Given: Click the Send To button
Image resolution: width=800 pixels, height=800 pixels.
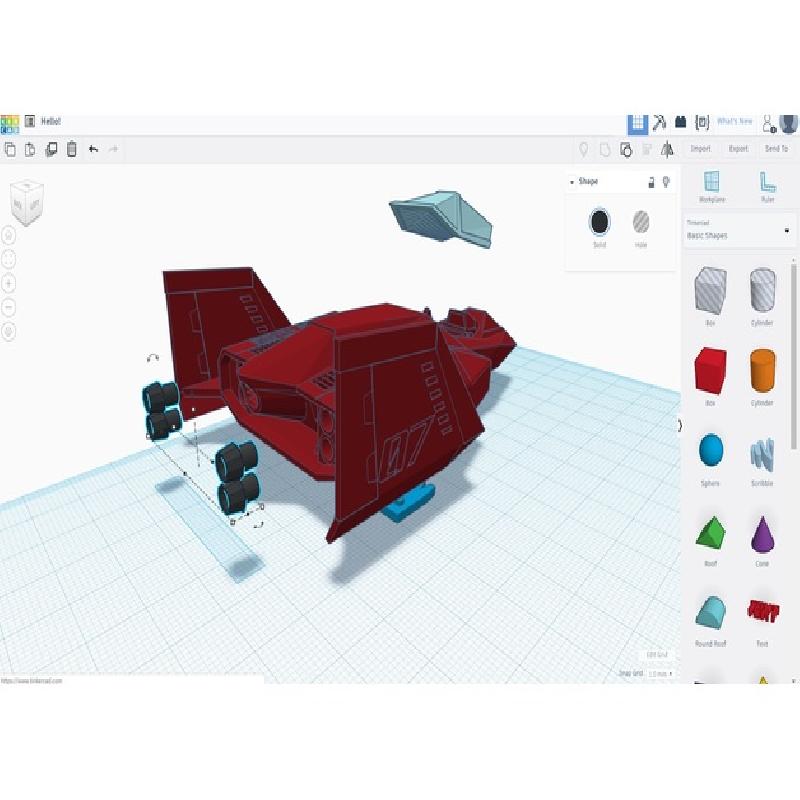Looking at the screenshot, I should click(777, 149).
